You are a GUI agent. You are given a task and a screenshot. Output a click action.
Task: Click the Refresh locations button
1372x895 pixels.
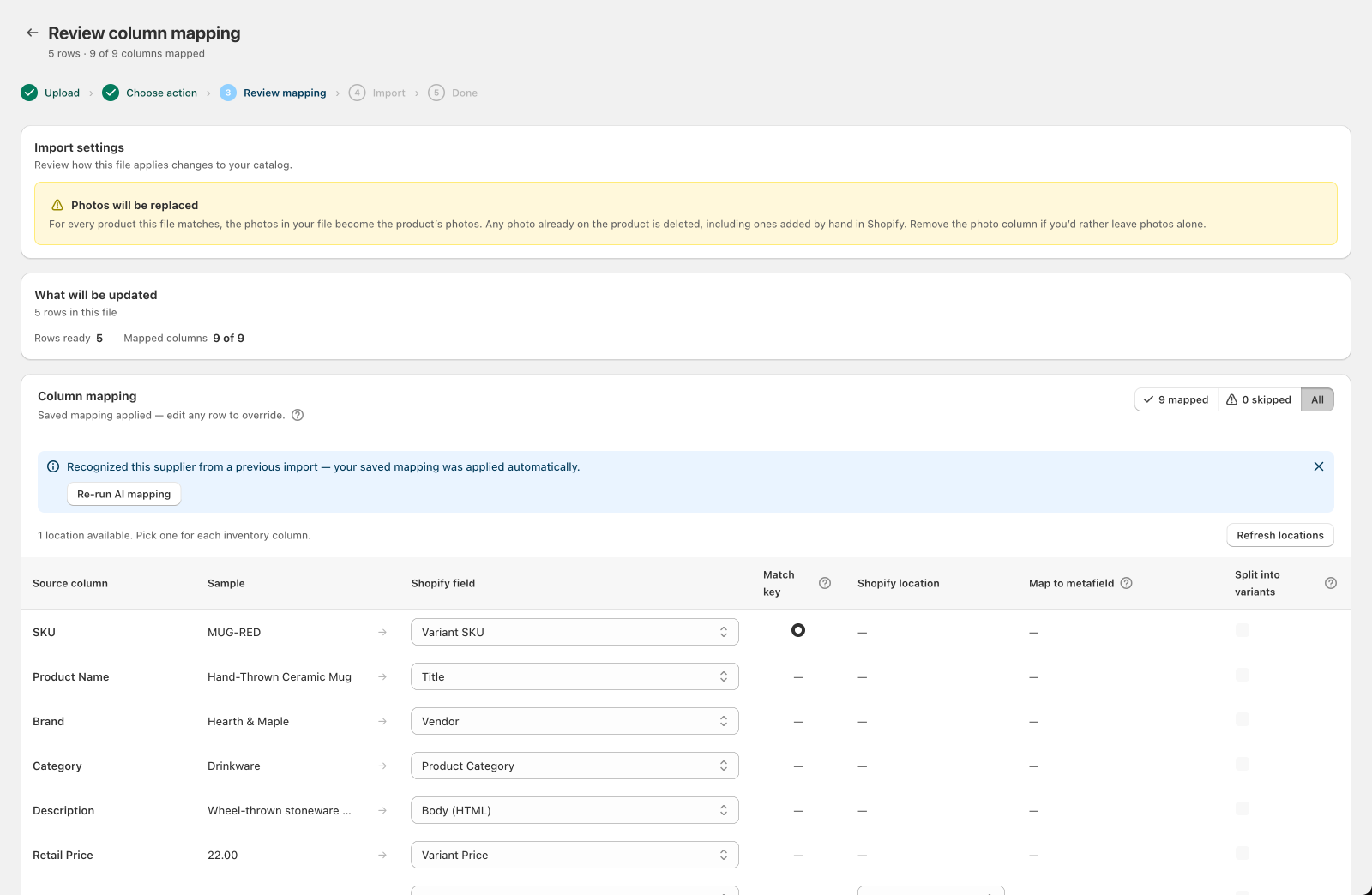click(1280, 535)
